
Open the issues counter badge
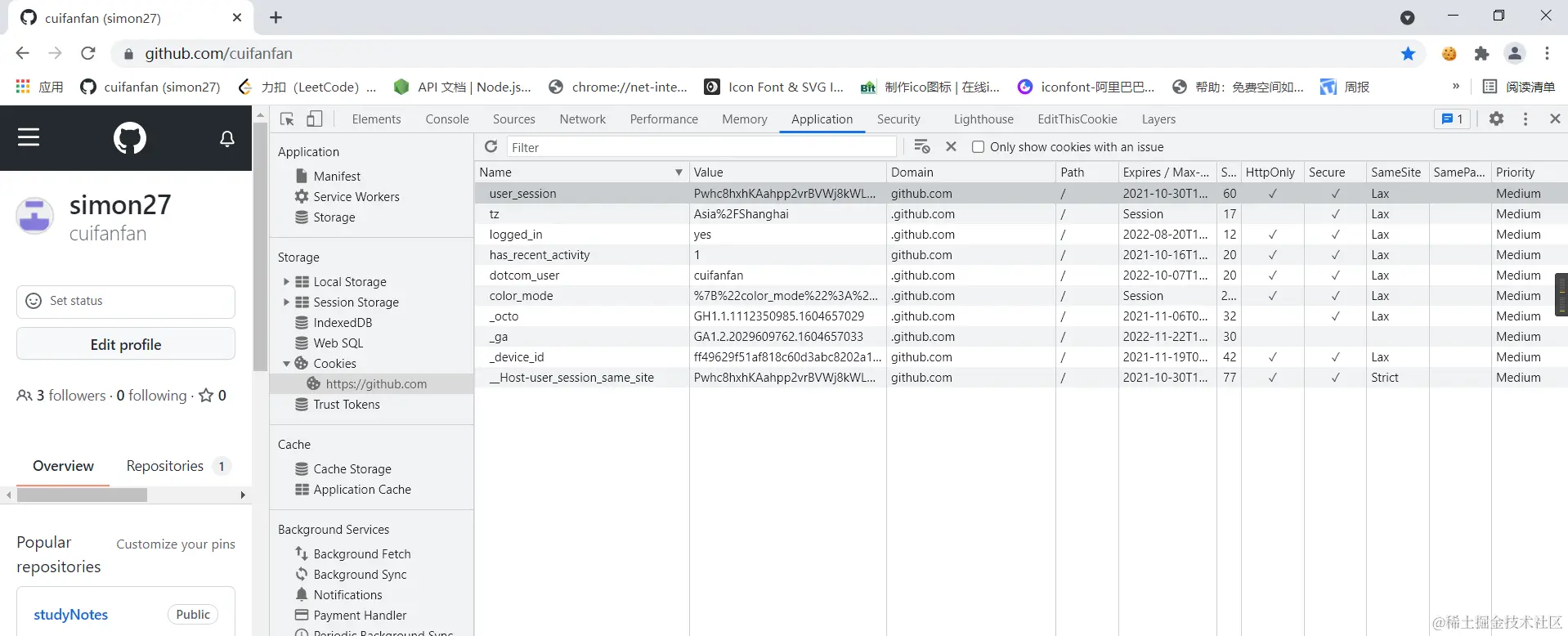[1452, 119]
